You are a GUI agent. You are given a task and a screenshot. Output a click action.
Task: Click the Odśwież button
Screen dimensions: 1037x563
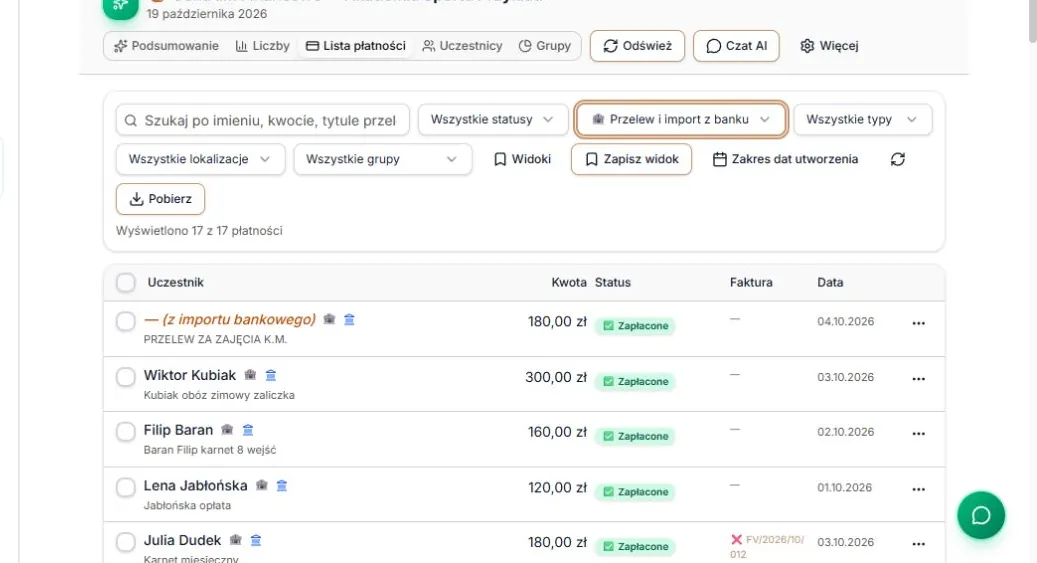(x=638, y=46)
